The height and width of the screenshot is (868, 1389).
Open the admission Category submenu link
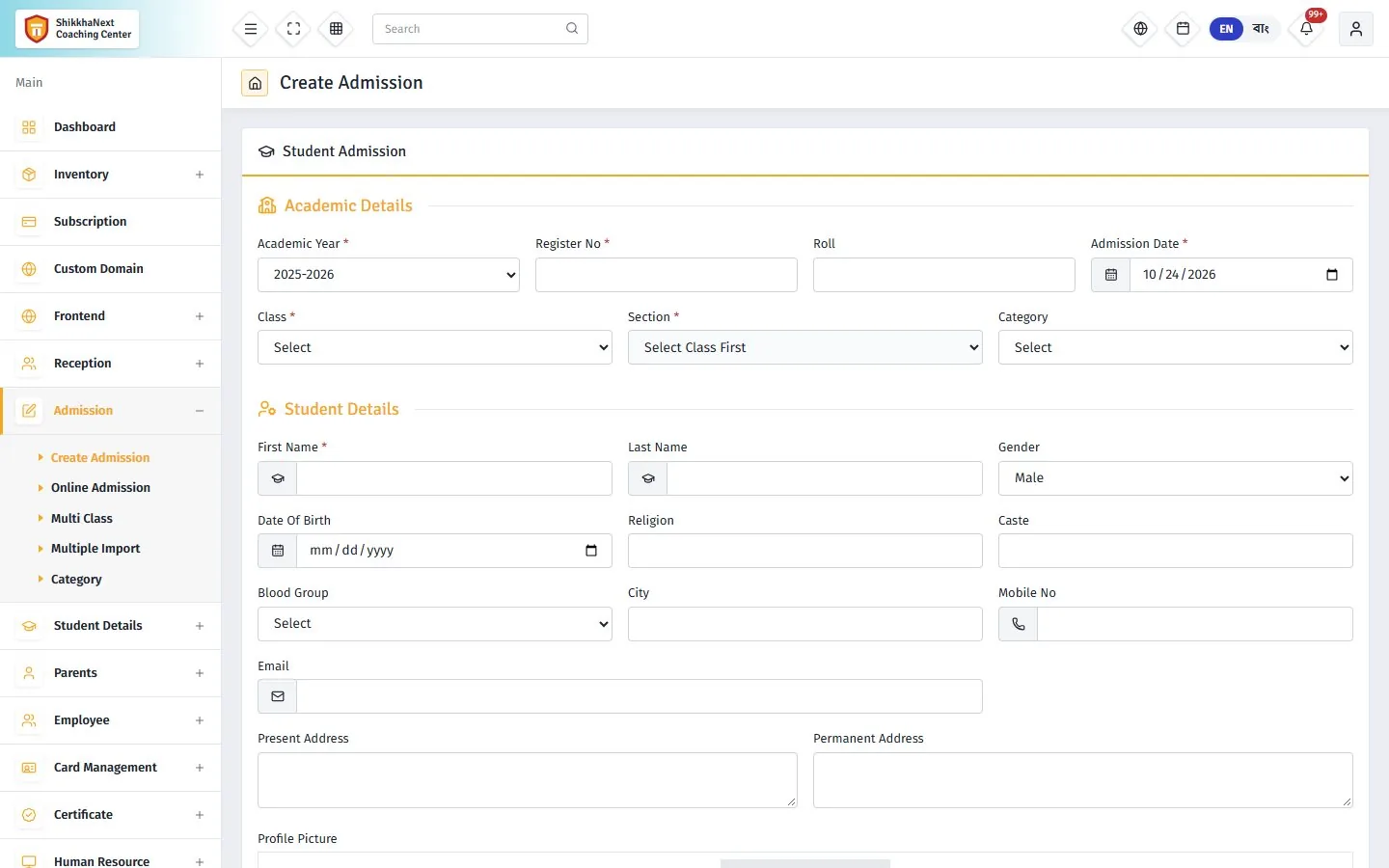point(76,580)
